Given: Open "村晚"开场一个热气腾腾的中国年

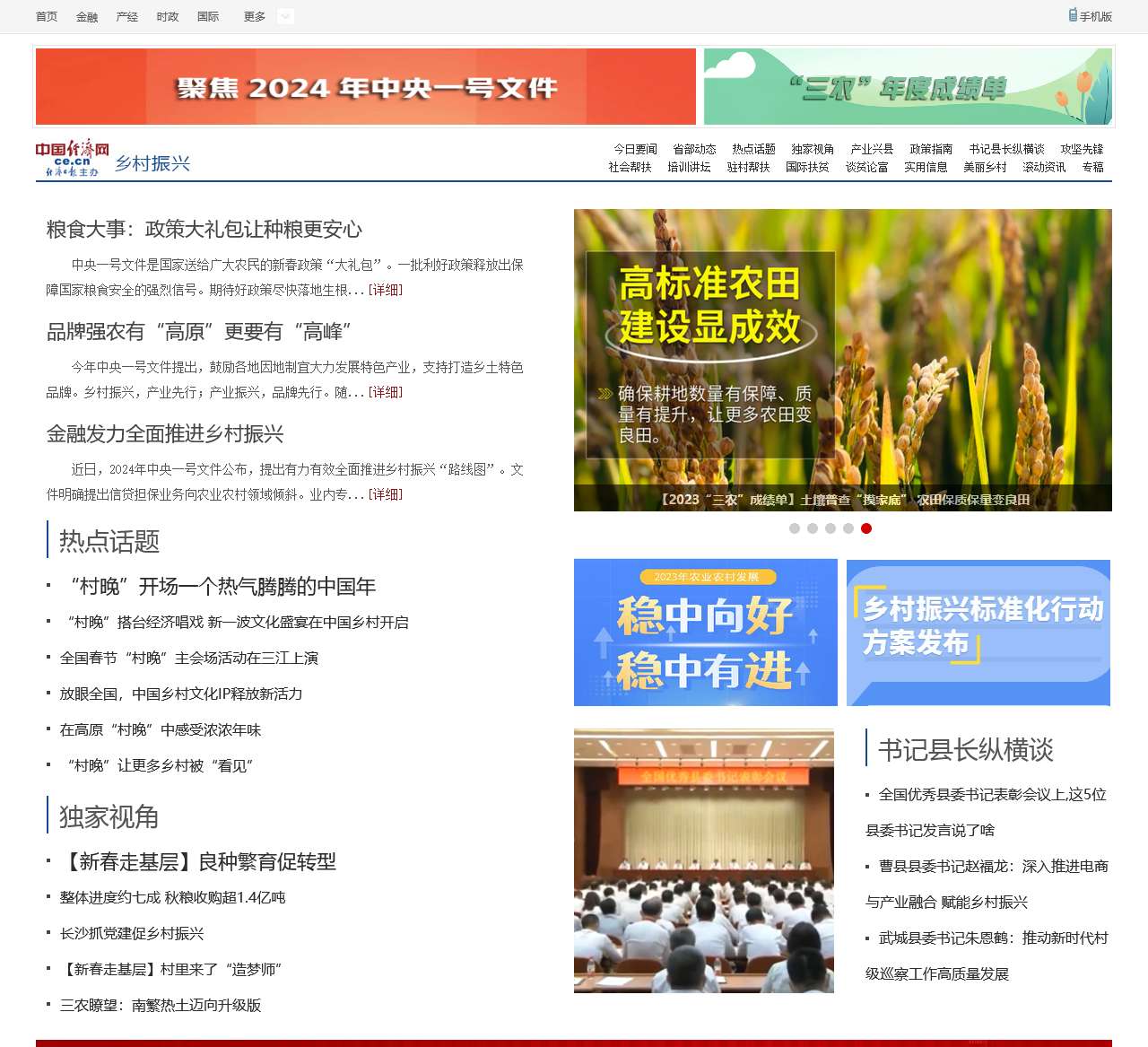Looking at the screenshot, I should click(x=222, y=587).
